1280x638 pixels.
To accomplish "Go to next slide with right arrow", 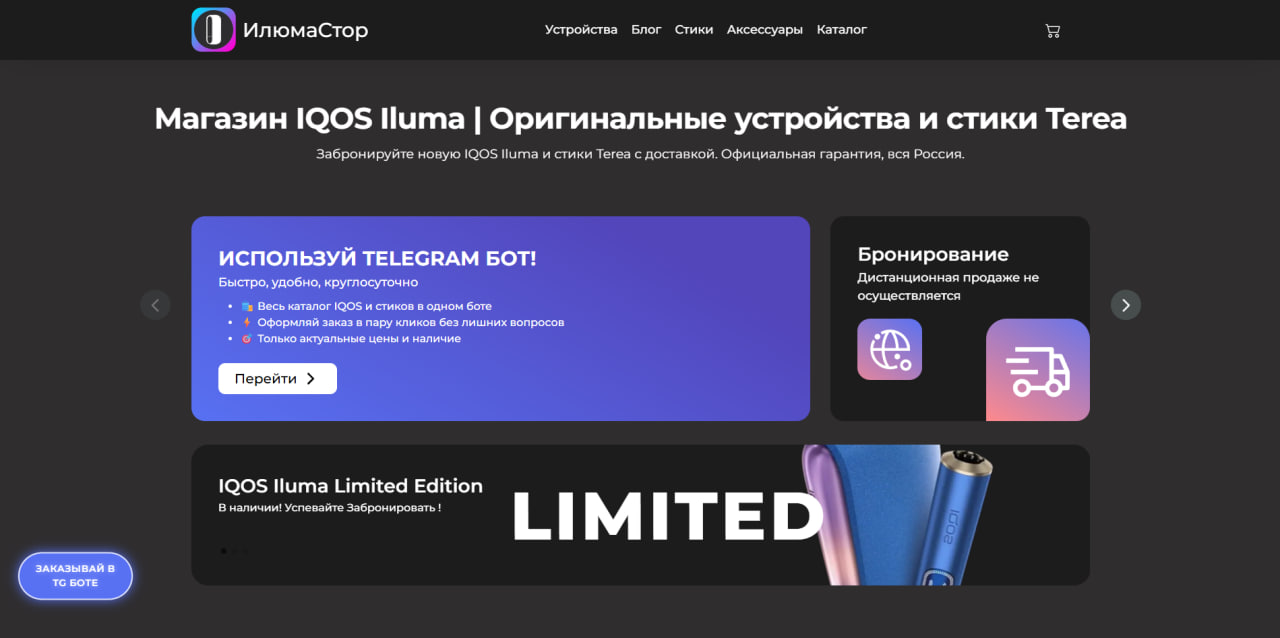I will coord(1126,305).
